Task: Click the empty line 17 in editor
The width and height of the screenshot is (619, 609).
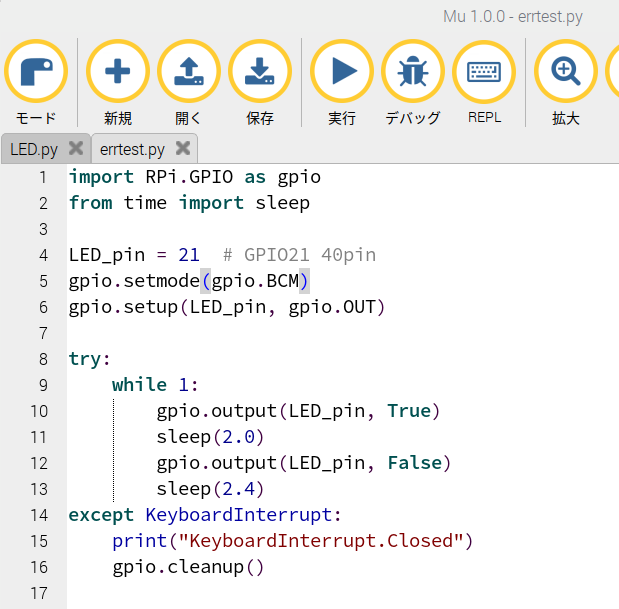Action: tap(300, 593)
